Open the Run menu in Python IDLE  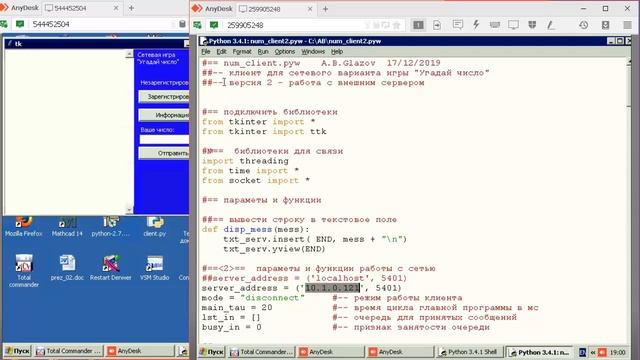263,52
